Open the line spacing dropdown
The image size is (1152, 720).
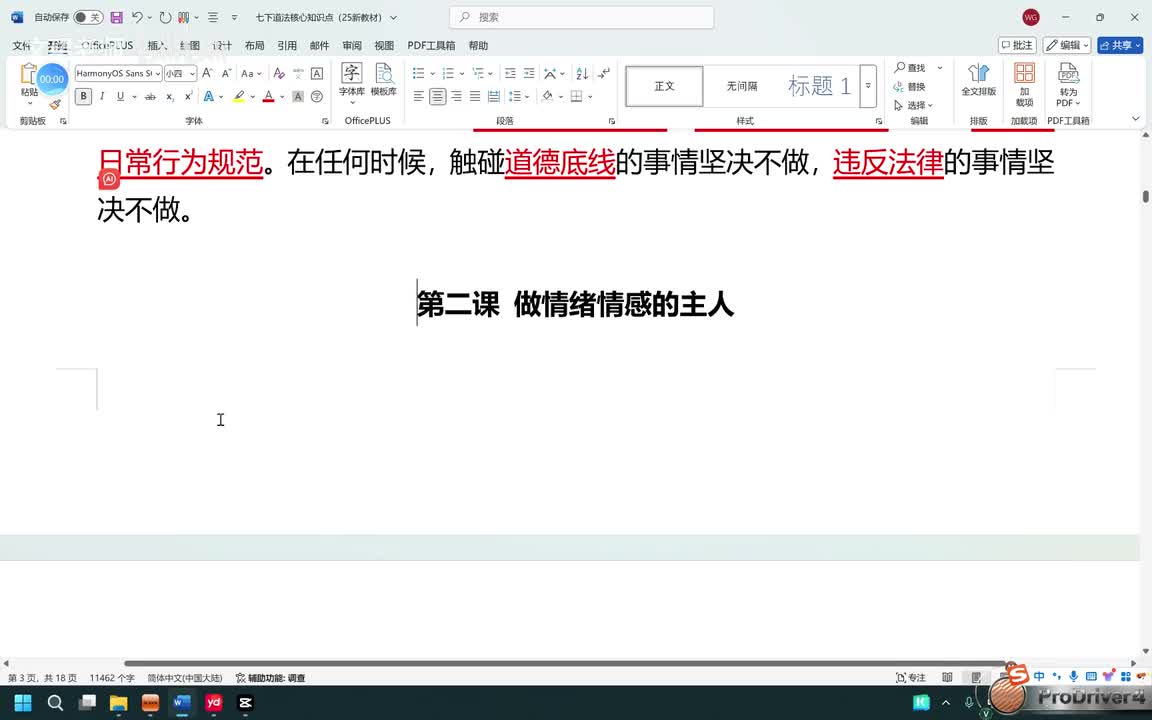(x=519, y=96)
